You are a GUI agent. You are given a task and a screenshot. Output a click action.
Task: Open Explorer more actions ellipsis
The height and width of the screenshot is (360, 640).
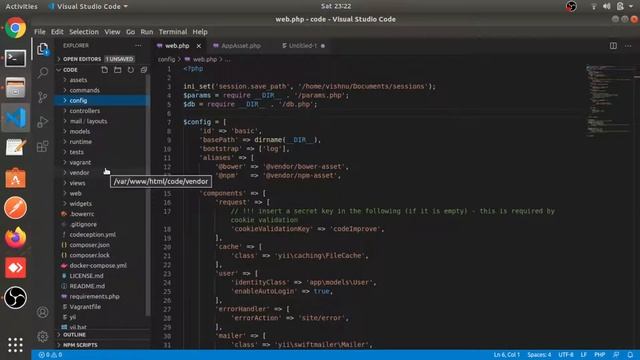click(x=138, y=46)
